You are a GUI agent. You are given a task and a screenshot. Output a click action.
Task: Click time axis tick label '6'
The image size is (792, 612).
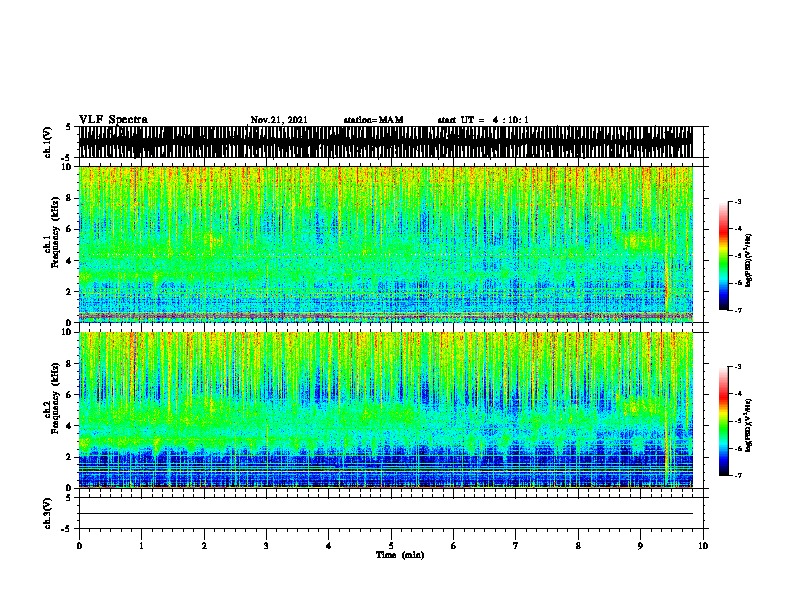(x=454, y=545)
